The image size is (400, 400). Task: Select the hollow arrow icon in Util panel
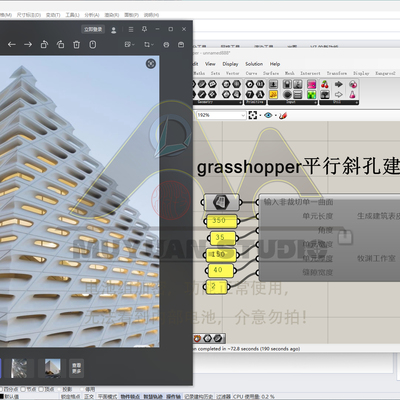339,95
